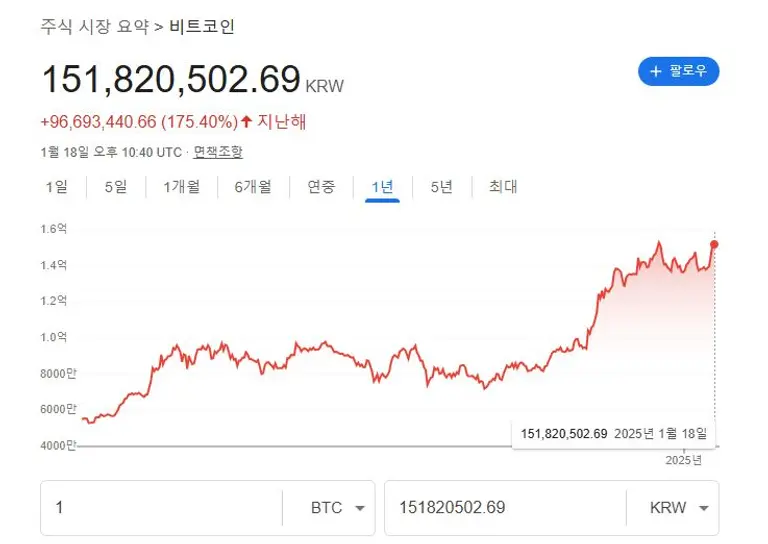Click the red endpoint dot on chart
This screenshot has width=768, height=544.
coord(714,244)
